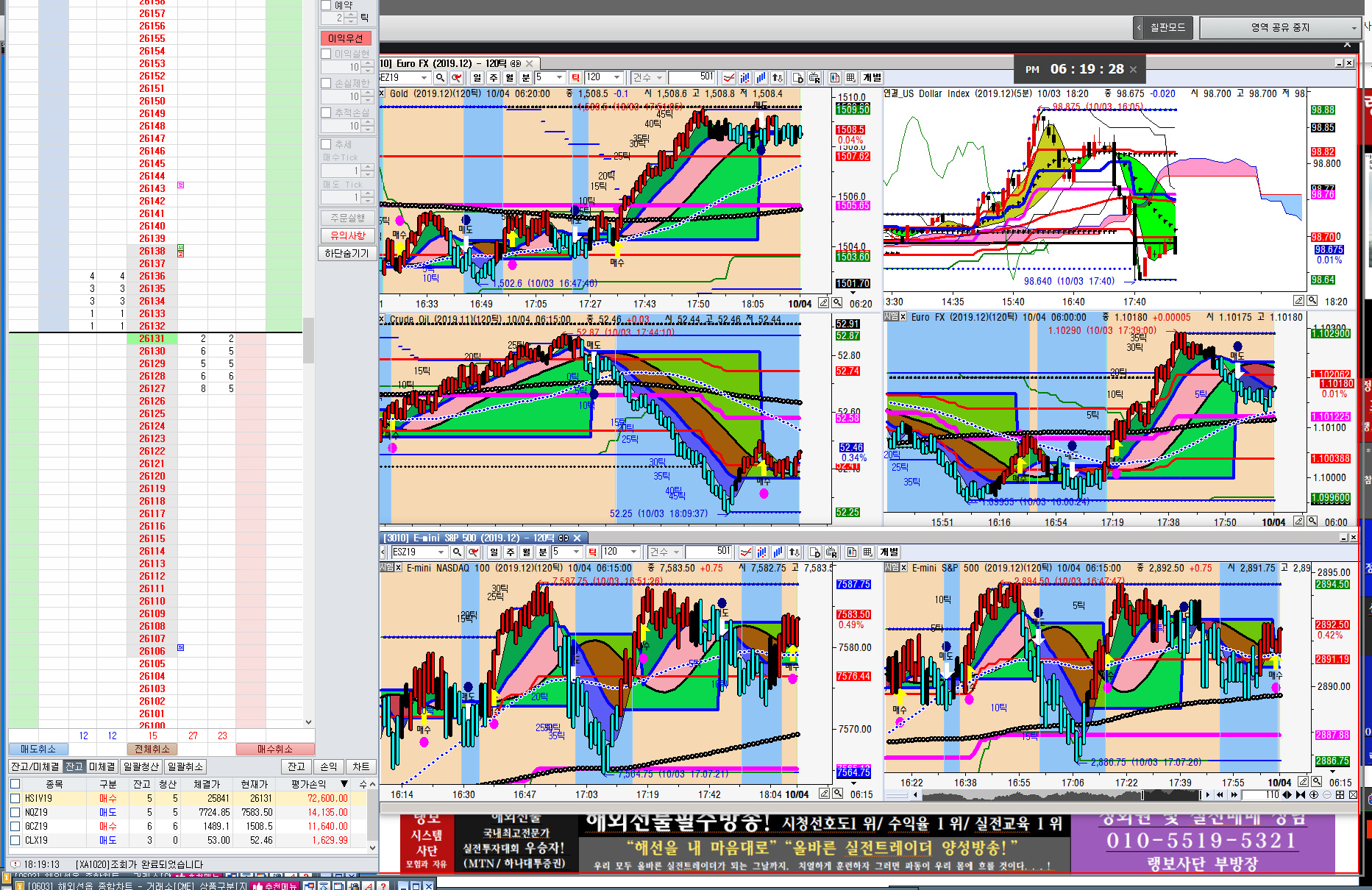Check the HSIV19 position row checkbox
This screenshot has height=890, width=1372.
(x=15, y=798)
